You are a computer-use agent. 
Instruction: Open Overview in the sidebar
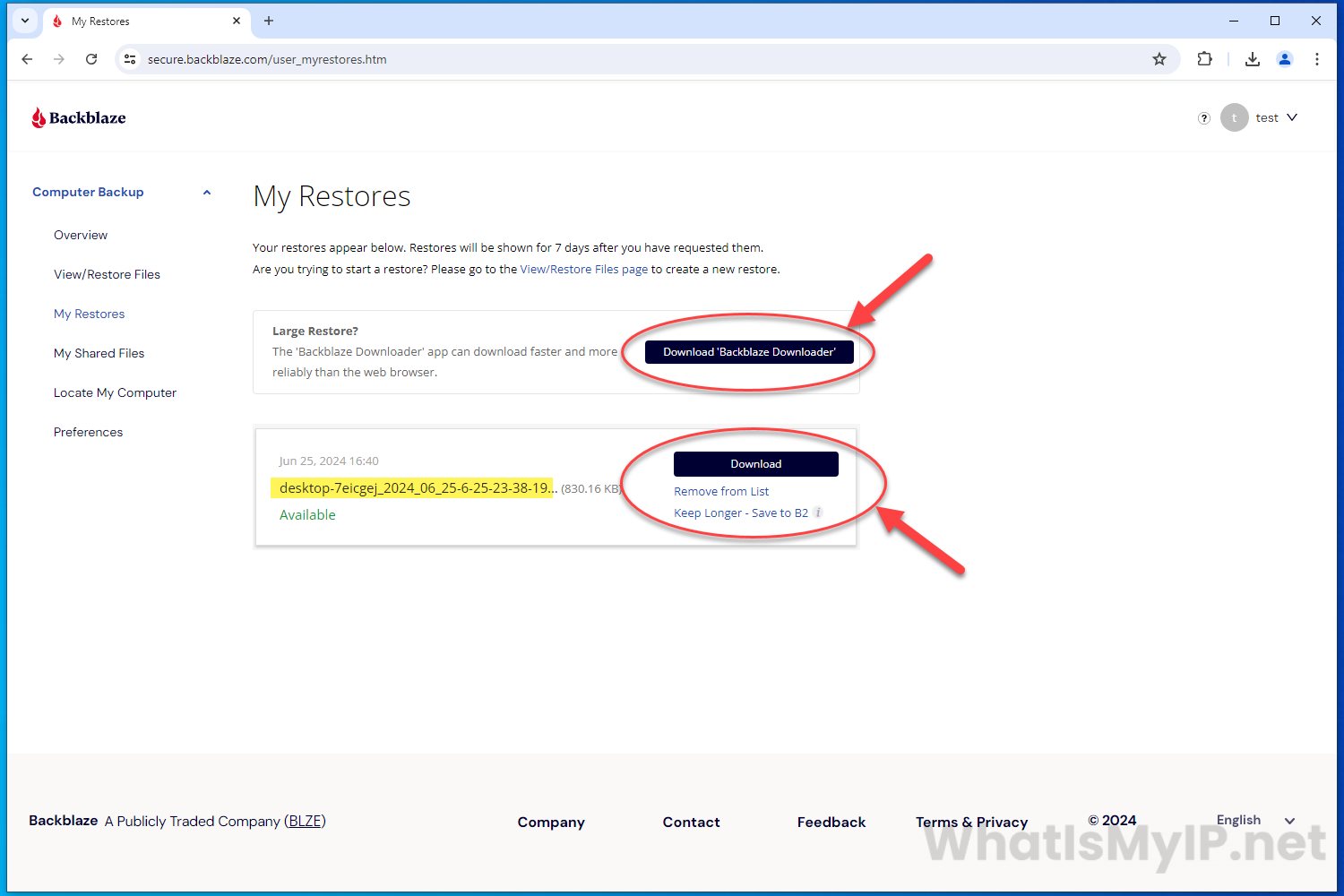point(81,235)
